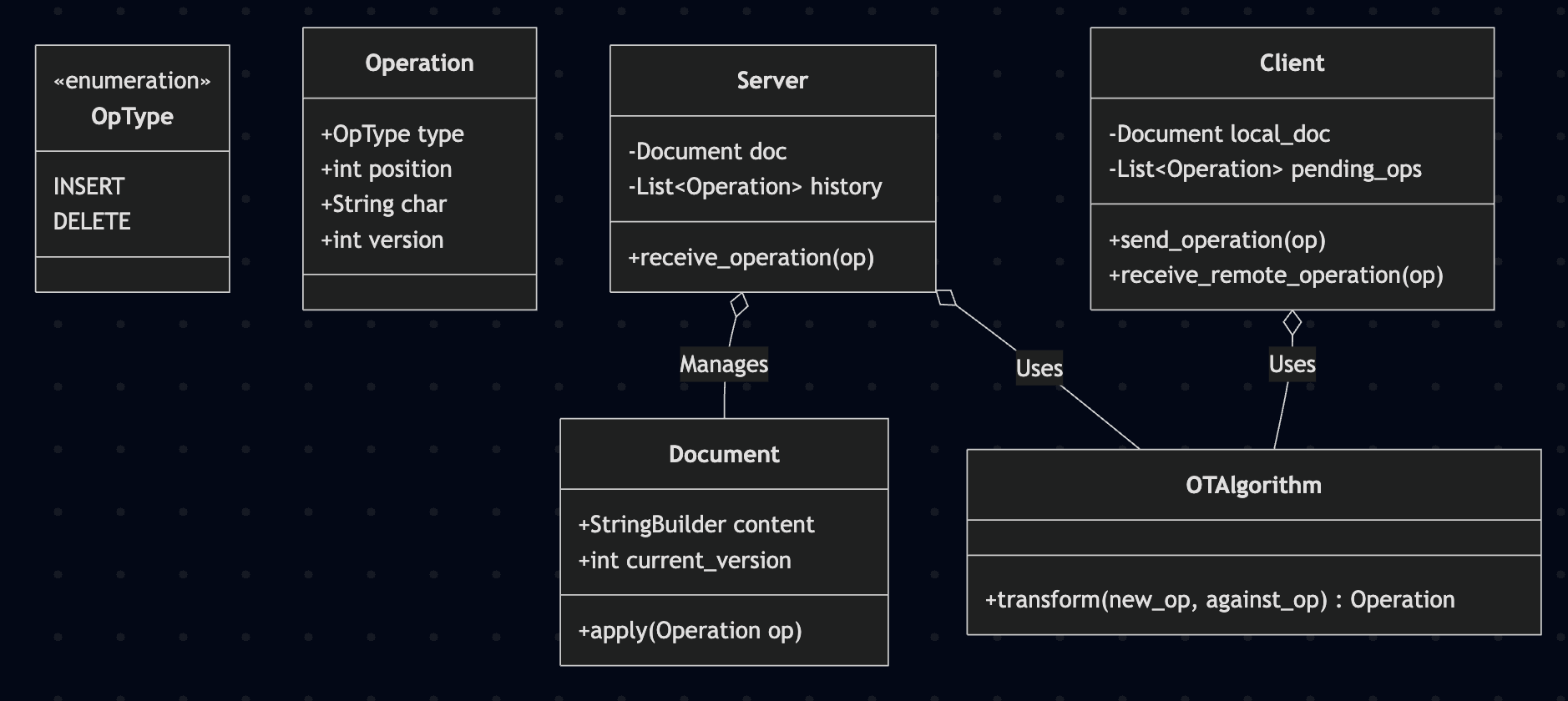Click the +String char attribute

click(384, 204)
